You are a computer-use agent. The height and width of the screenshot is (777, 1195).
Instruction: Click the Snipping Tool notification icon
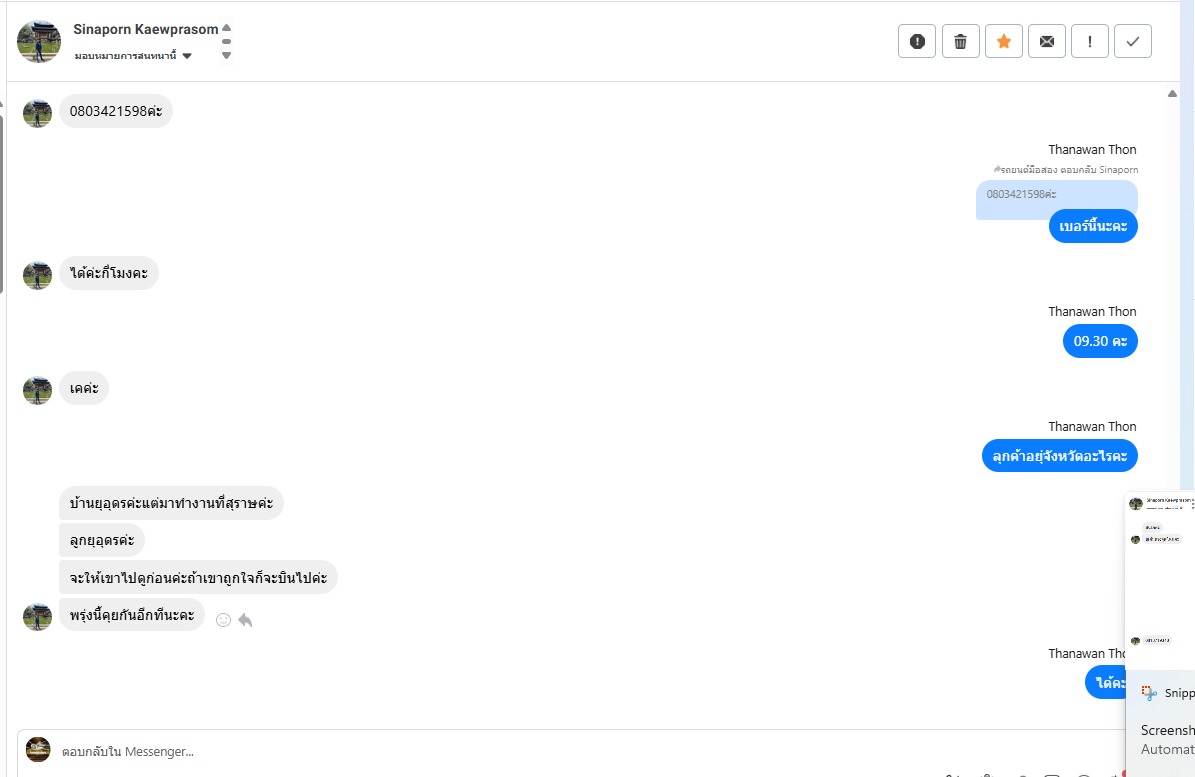[x=1148, y=693]
